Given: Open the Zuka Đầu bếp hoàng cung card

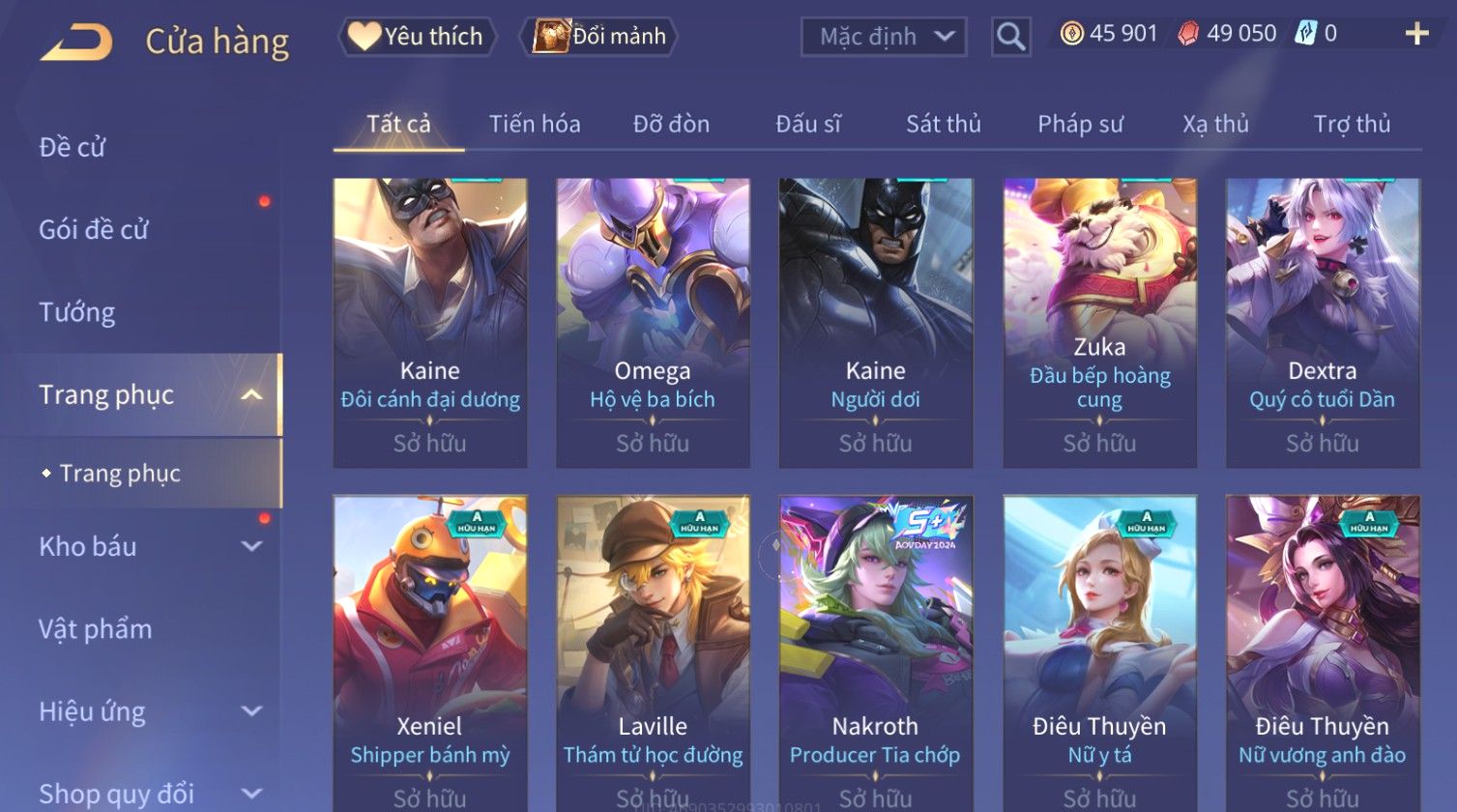Looking at the screenshot, I should click(x=1099, y=323).
